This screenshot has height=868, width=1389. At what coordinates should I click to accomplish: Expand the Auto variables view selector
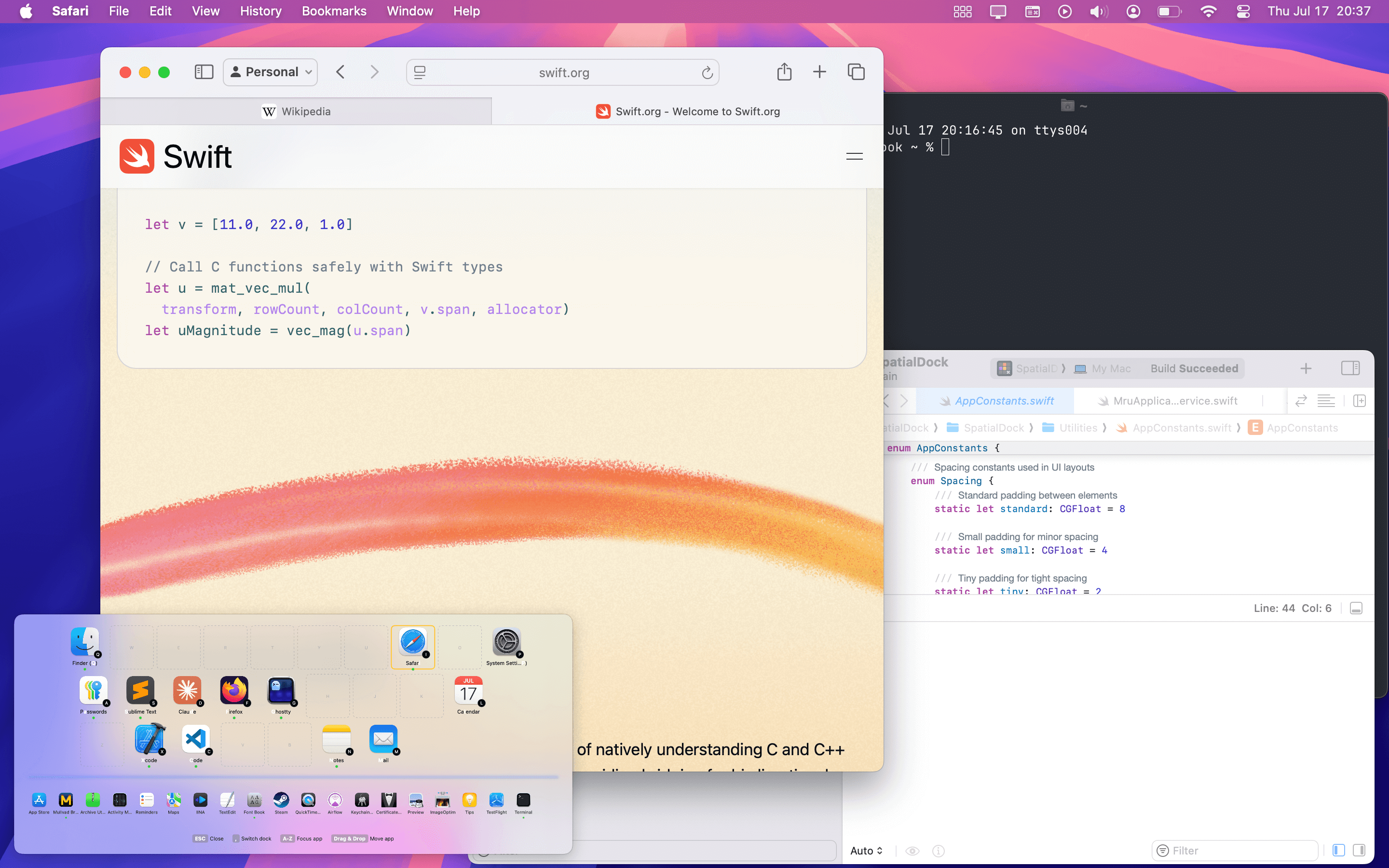pos(866,851)
